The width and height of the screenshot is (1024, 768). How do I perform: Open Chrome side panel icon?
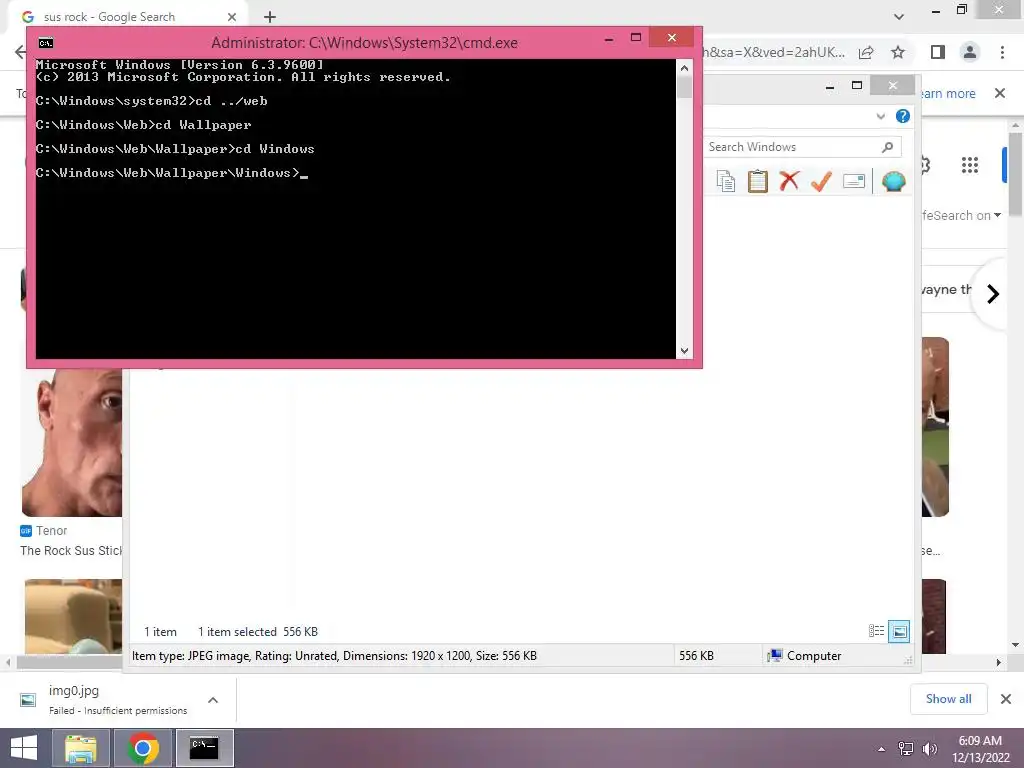click(x=938, y=52)
